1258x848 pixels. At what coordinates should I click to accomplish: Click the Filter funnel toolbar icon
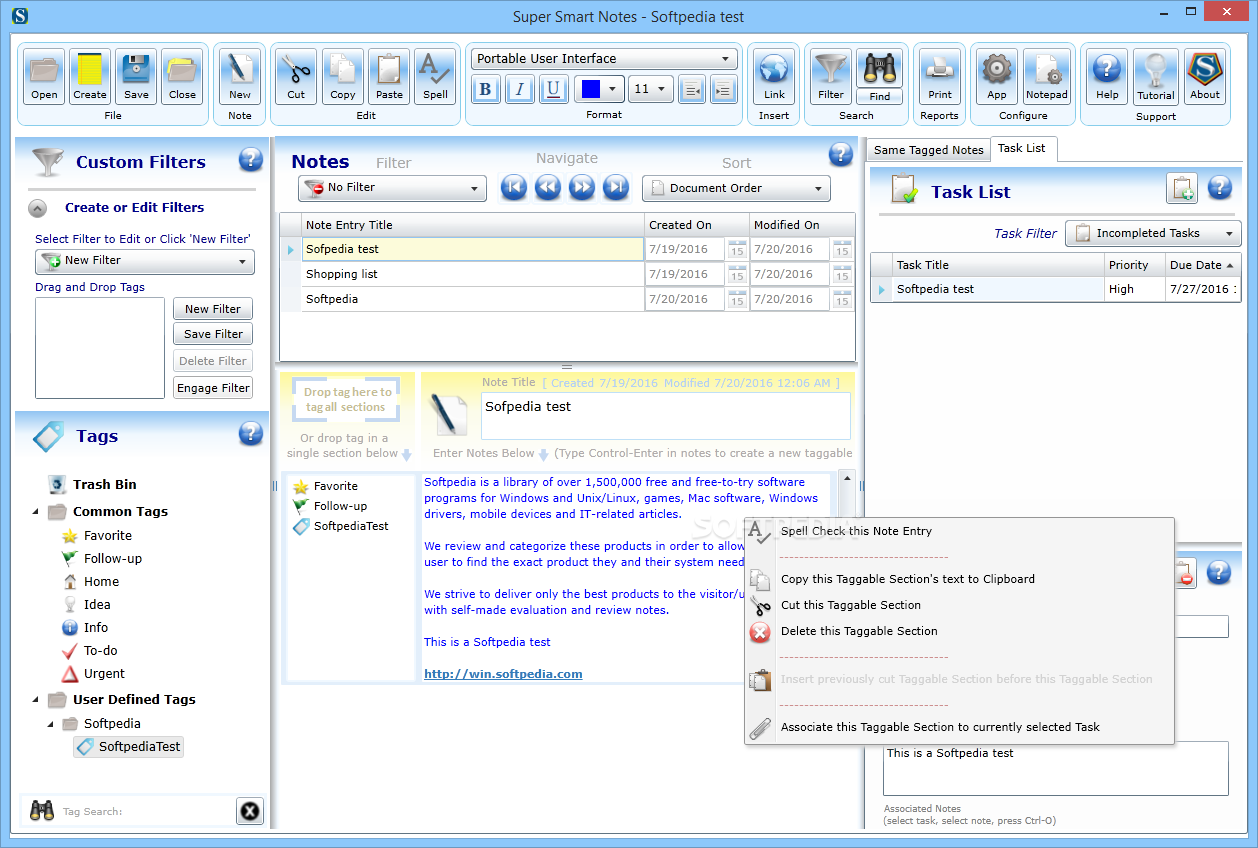pyautogui.click(x=831, y=76)
